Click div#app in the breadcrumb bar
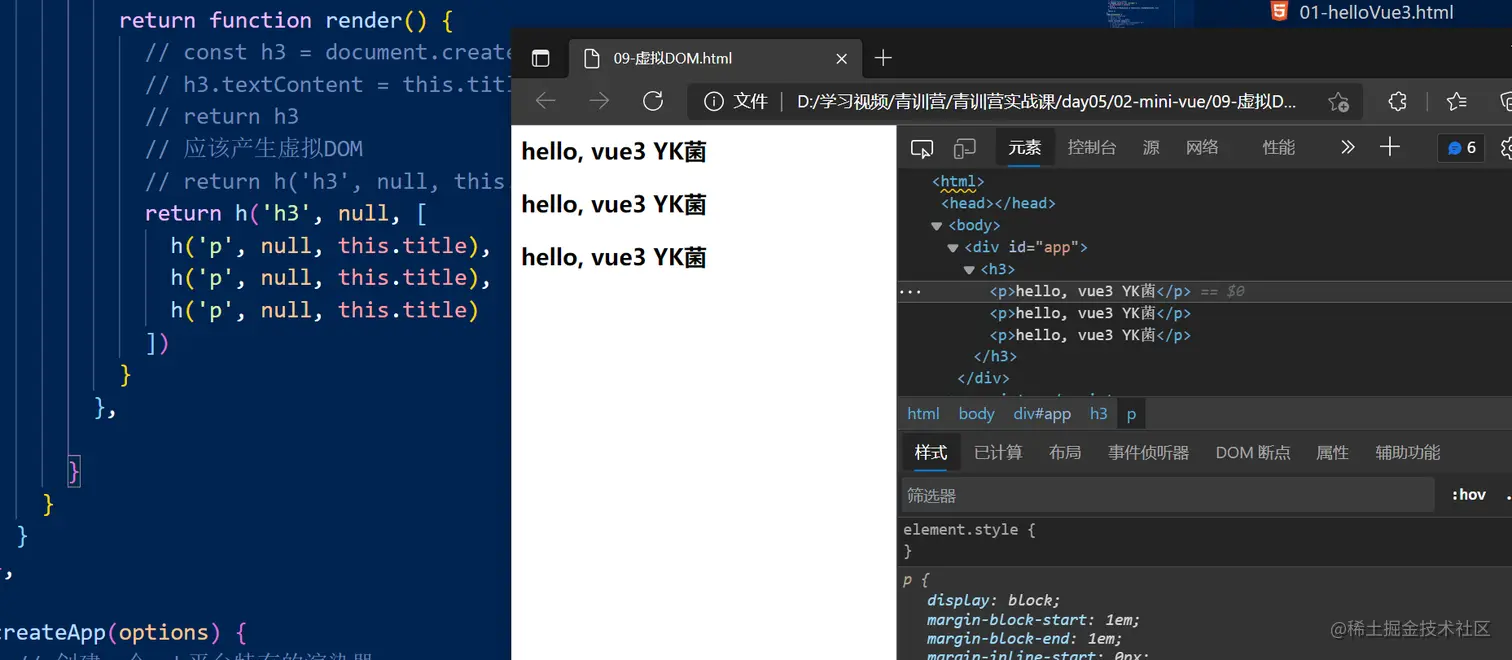1512x660 pixels. pos(1042,414)
